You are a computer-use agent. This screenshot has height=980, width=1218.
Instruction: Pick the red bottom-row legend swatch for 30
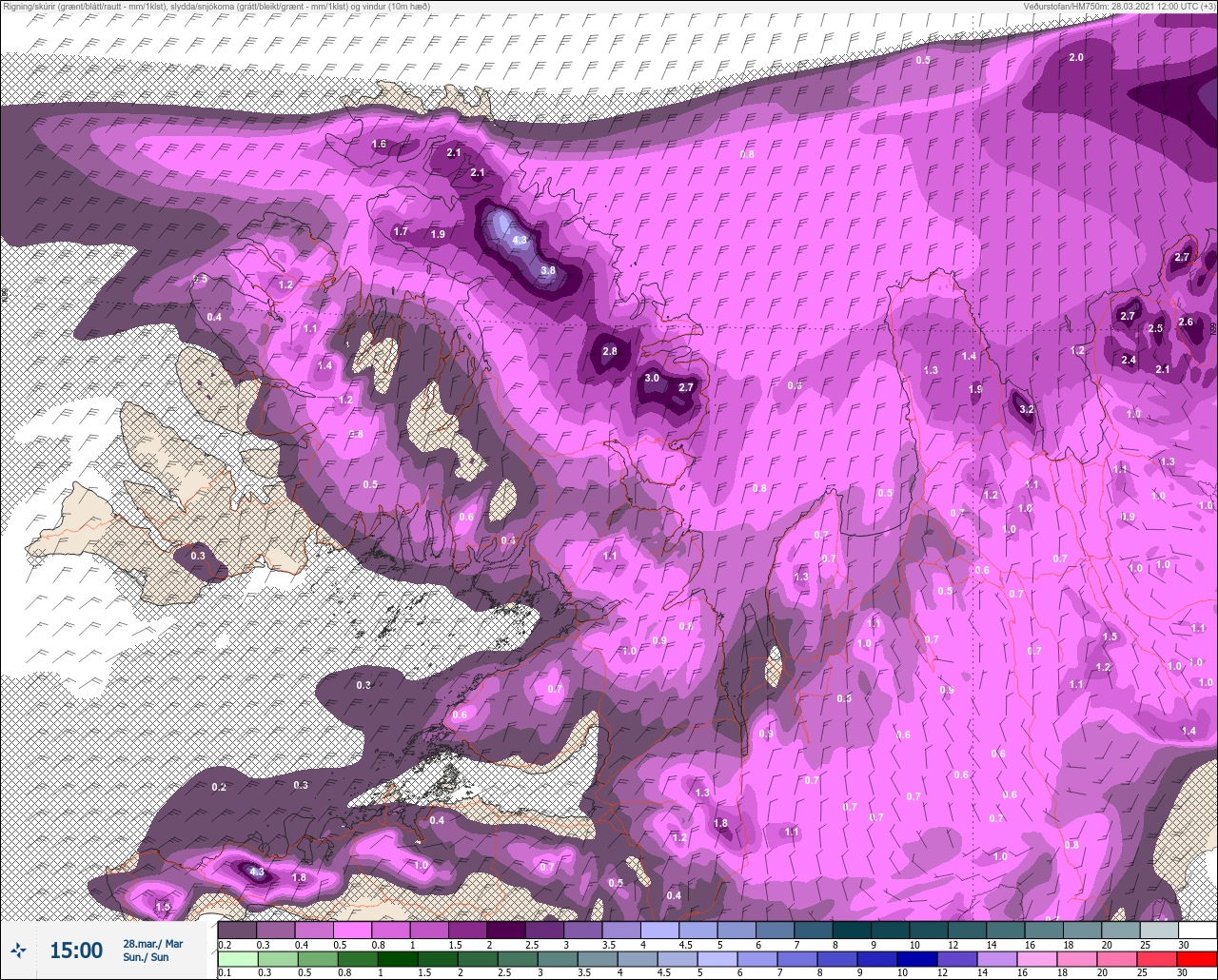pyautogui.click(x=1198, y=958)
